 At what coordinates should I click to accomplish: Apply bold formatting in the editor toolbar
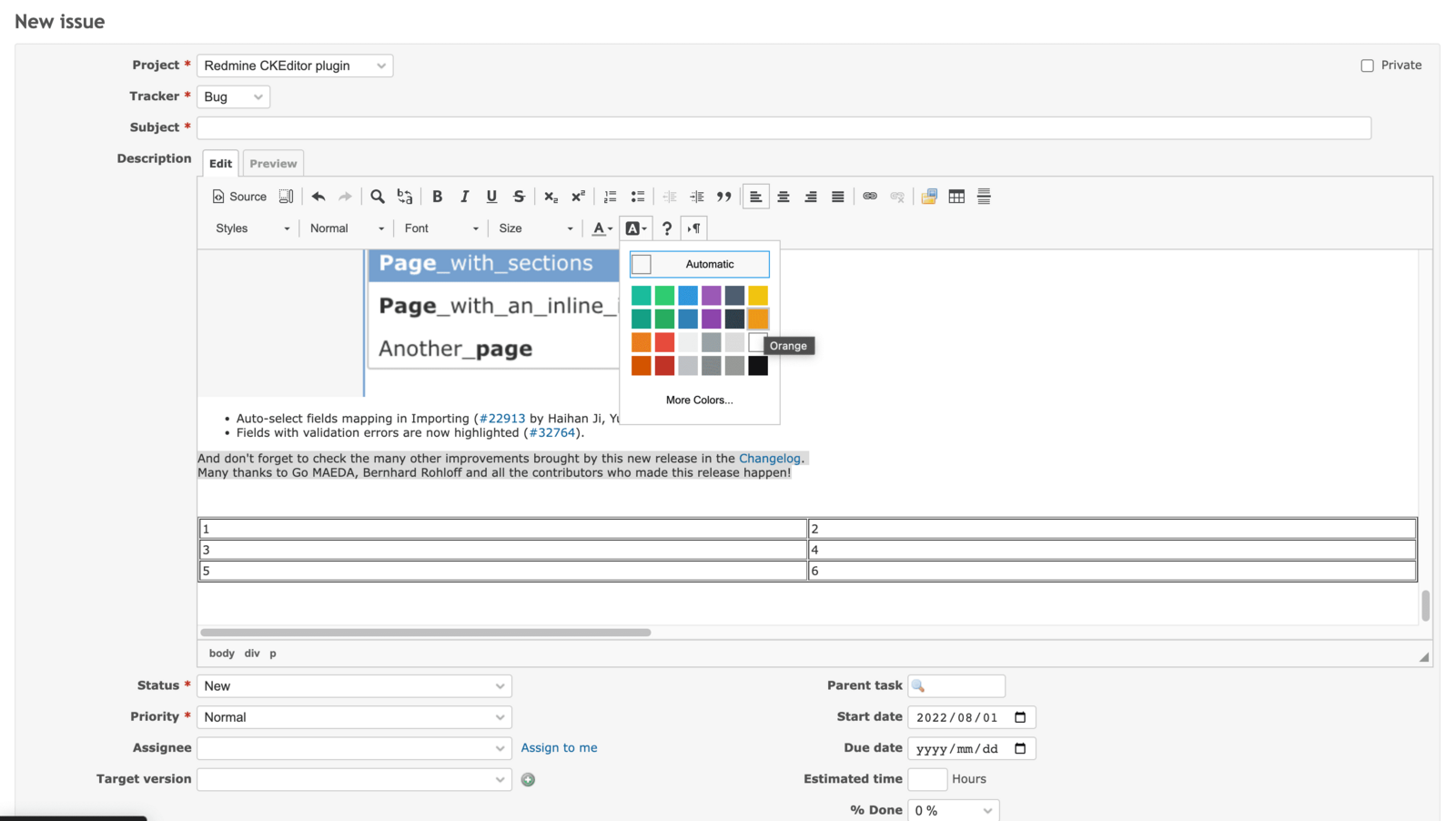pos(438,196)
